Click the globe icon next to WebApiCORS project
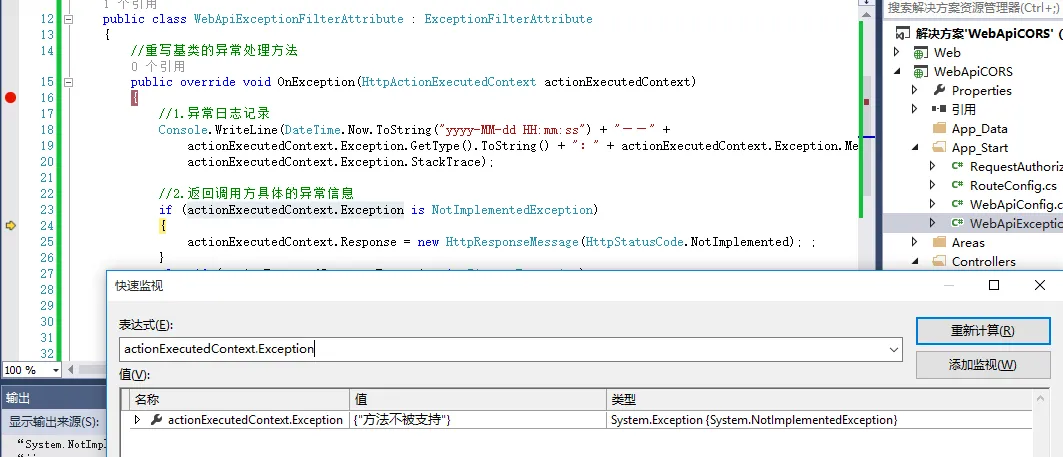Viewport: 1063px width, 457px height. coord(920,72)
